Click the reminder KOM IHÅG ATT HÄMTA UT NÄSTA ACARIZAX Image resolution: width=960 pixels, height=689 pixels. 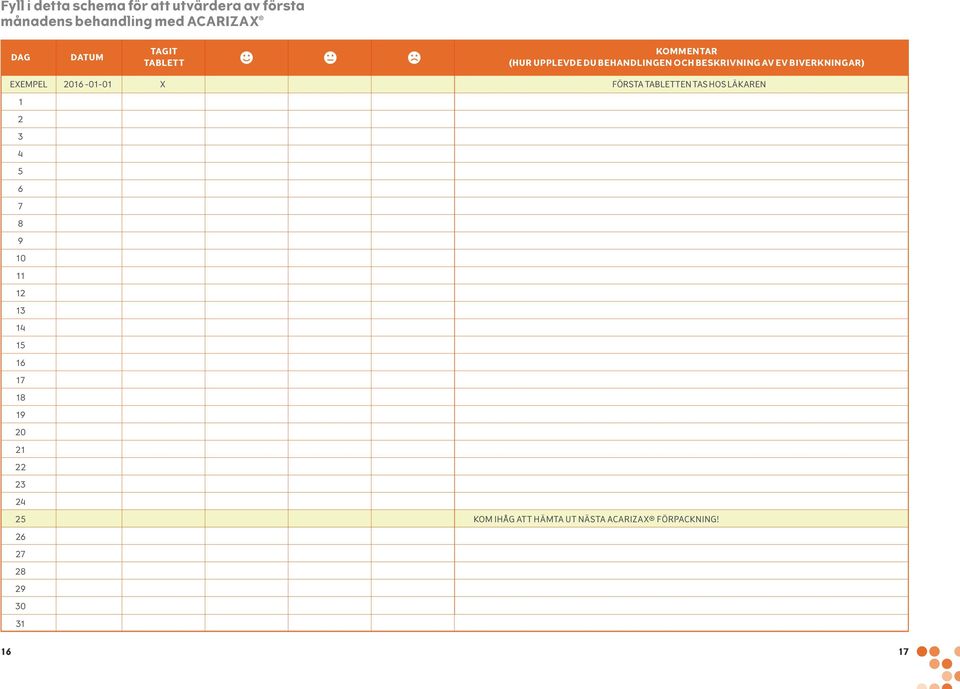(x=596, y=519)
